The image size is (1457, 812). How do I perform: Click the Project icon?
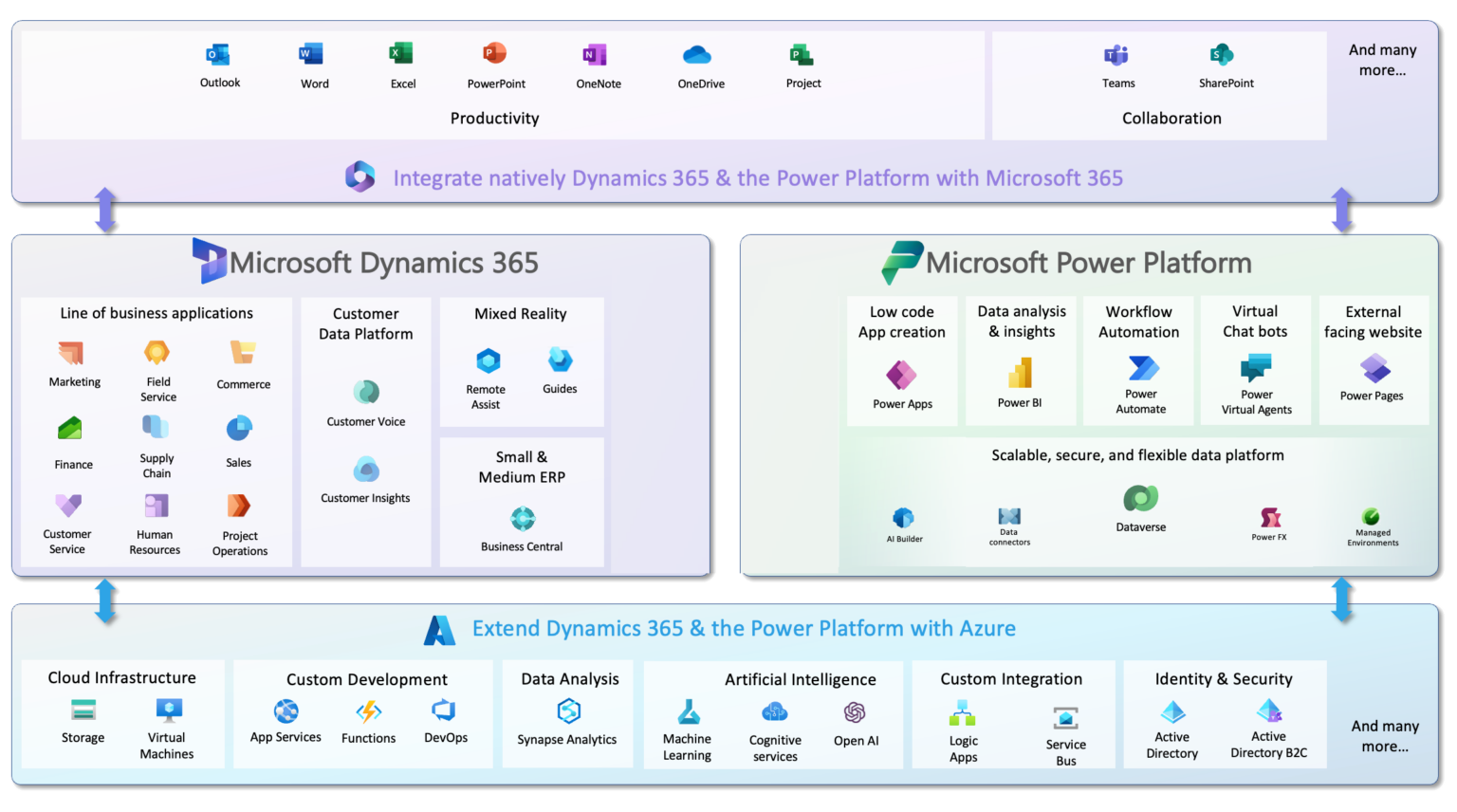tap(802, 55)
